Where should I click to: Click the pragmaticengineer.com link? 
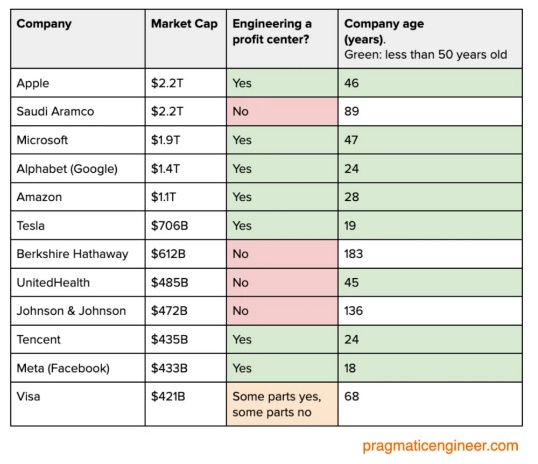[x=440, y=446]
